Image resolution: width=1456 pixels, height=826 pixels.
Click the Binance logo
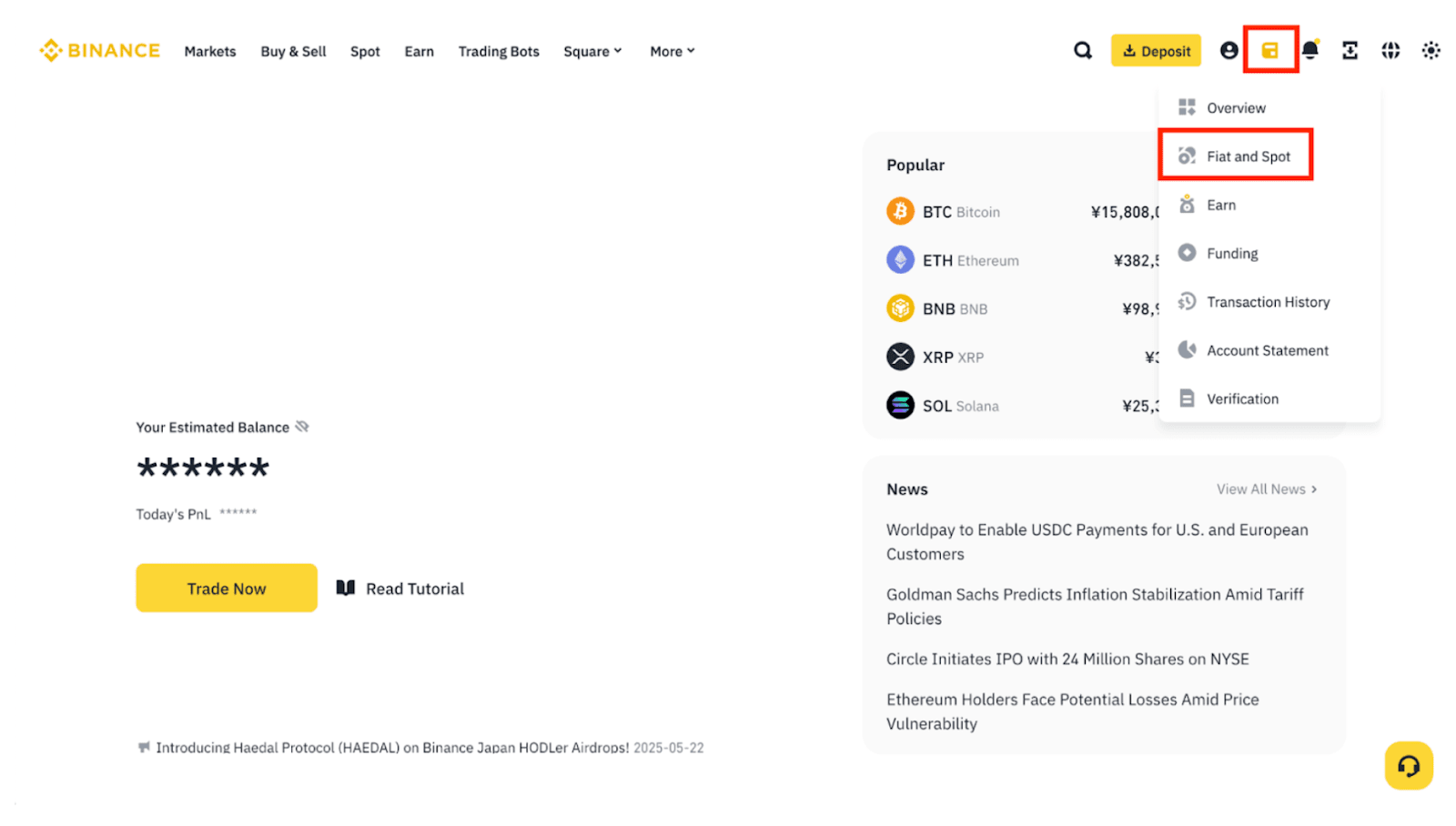[x=99, y=51]
